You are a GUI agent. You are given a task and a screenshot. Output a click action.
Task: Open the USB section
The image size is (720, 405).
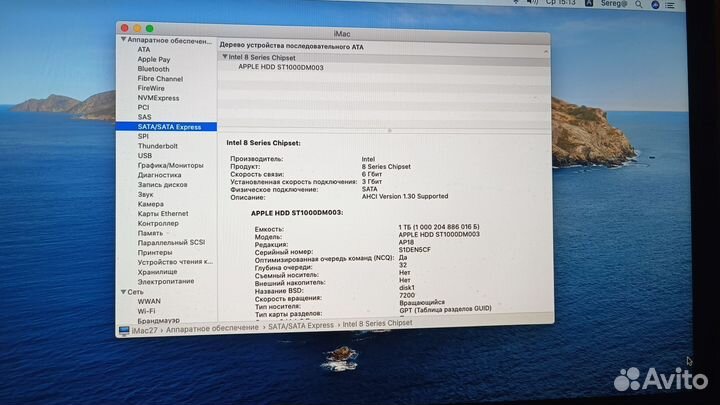tap(145, 156)
